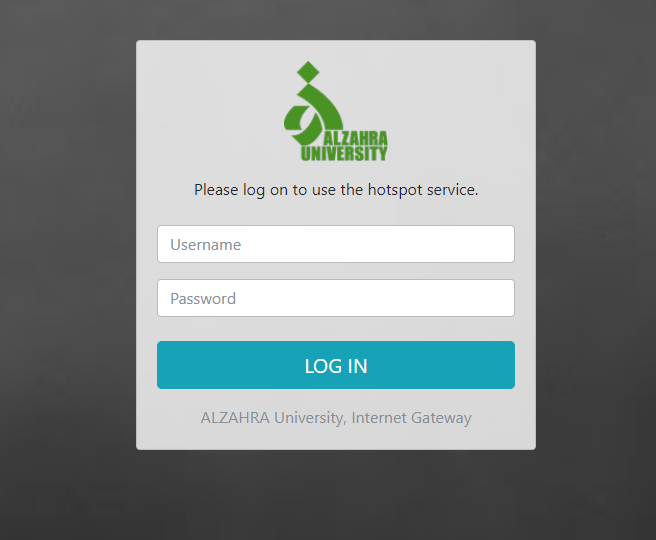Focus the Password input field
The image size is (656, 540).
(x=336, y=298)
